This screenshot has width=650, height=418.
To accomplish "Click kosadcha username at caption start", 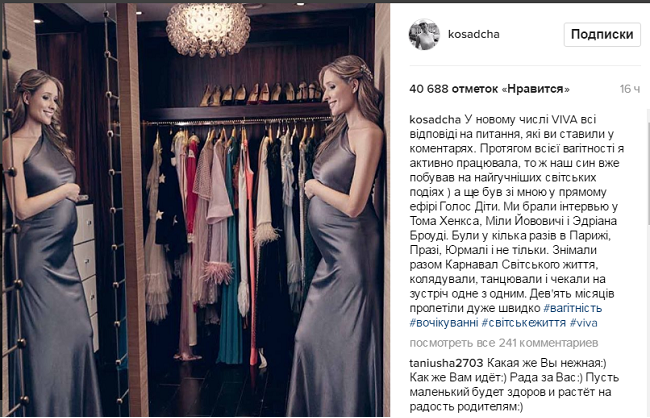I will (435, 119).
